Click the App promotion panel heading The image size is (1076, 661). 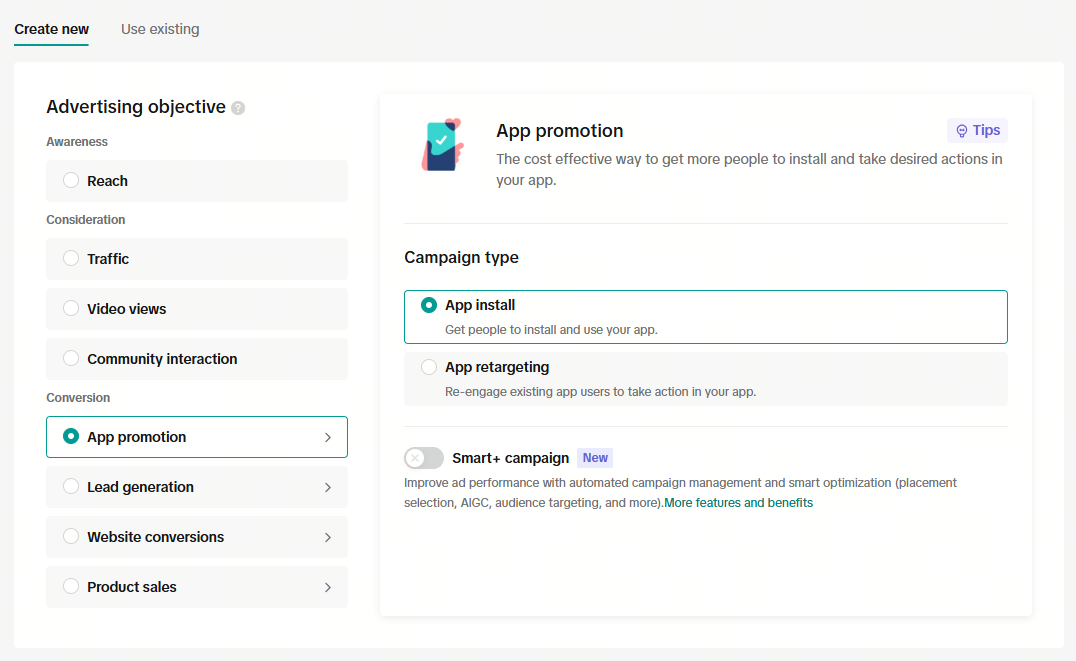pos(559,130)
